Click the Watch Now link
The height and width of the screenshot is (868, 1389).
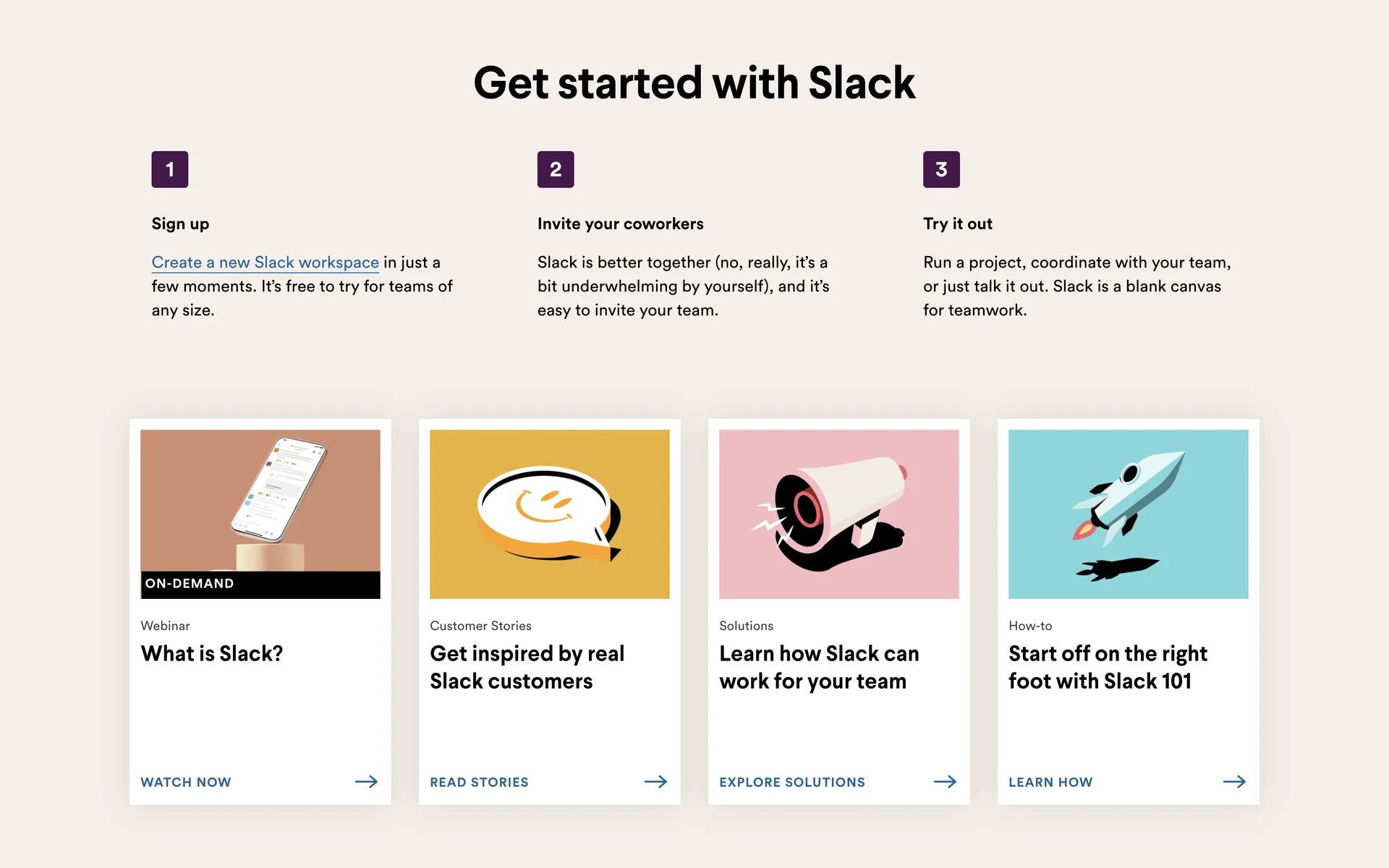point(186,782)
